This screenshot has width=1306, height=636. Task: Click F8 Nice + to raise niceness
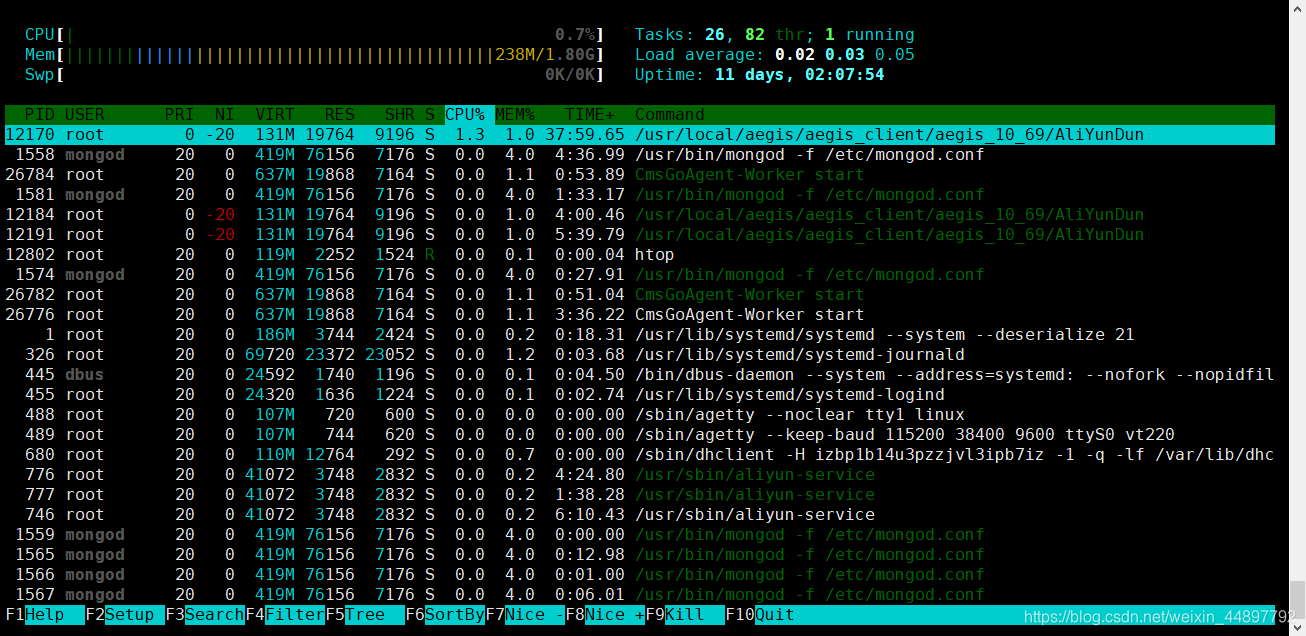click(605, 615)
